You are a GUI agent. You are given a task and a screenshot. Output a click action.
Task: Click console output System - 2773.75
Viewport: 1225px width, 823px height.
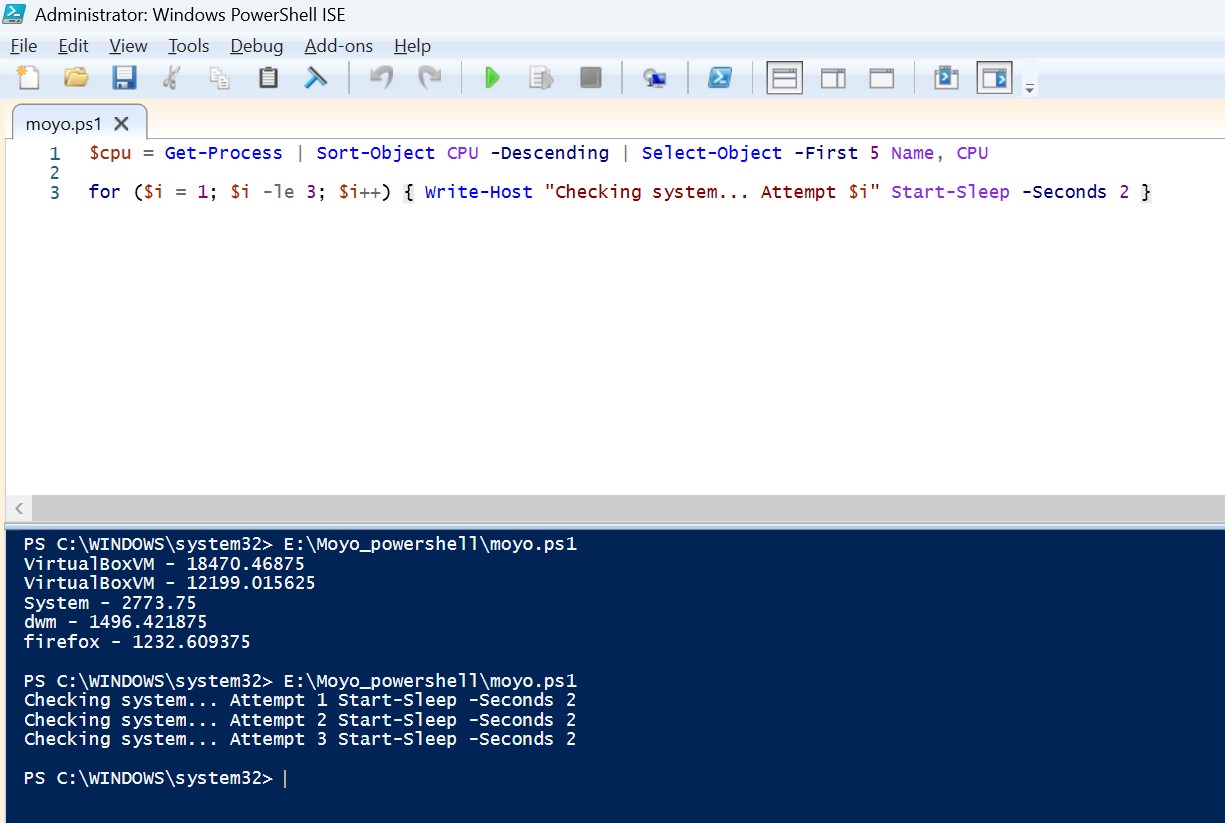tap(110, 603)
